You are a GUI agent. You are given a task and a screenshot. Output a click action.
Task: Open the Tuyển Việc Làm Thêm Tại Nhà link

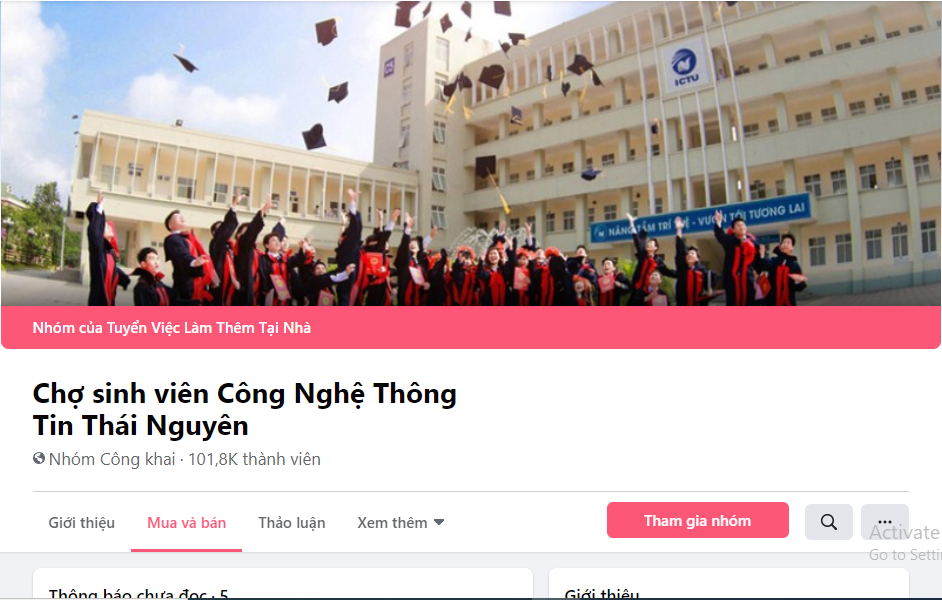pos(209,328)
